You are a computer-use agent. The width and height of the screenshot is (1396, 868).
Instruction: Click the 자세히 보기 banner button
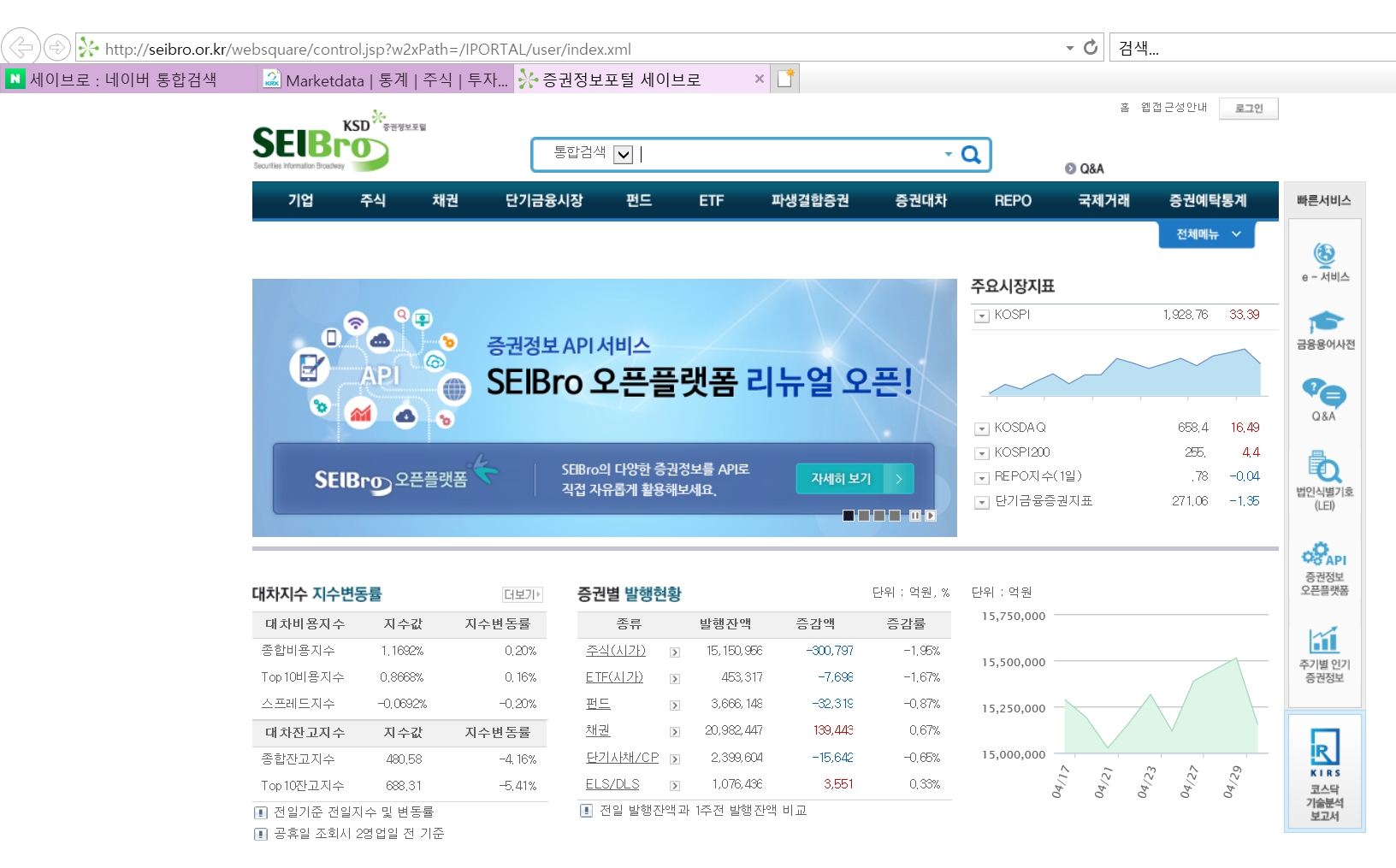pyautogui.click(x=855, y=479)
